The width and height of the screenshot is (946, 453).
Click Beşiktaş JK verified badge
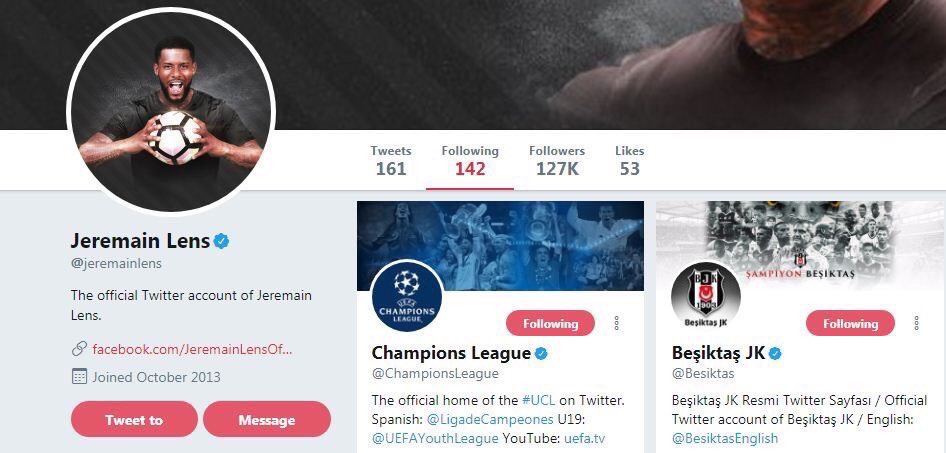point(775,353)
